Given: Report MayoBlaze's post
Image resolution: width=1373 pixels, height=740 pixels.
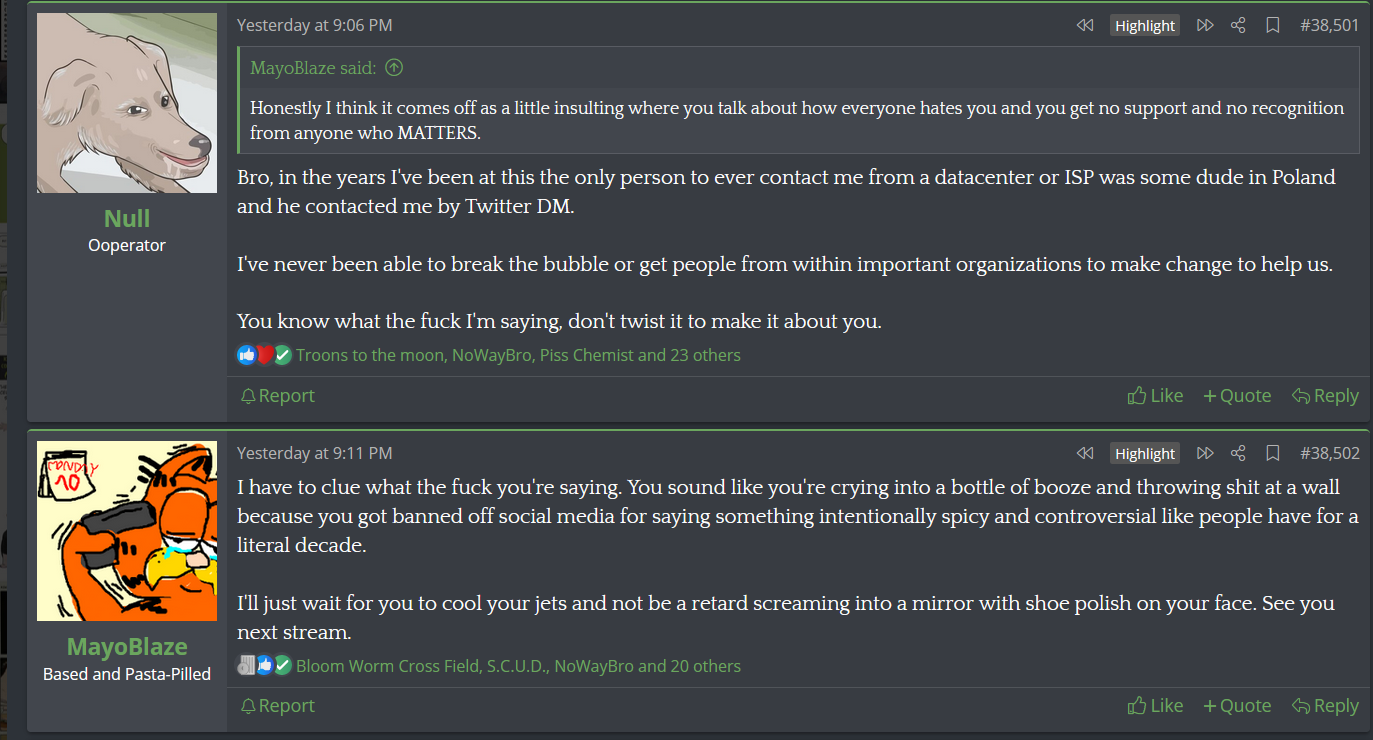Looking at the screenshot, I should pyautogui.click(x=278, y=706).
